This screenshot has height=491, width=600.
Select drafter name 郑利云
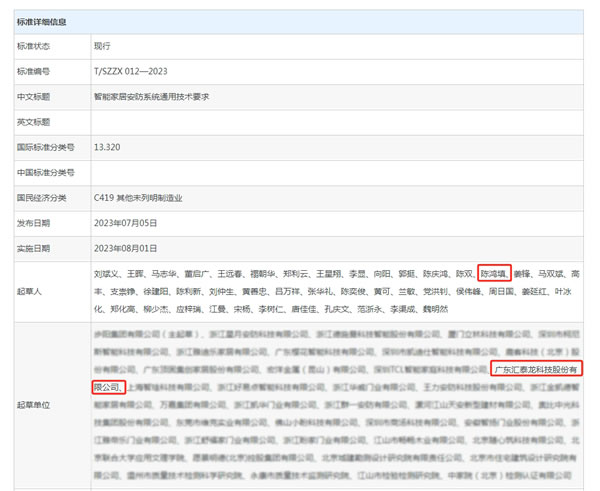tap(295, 274)
